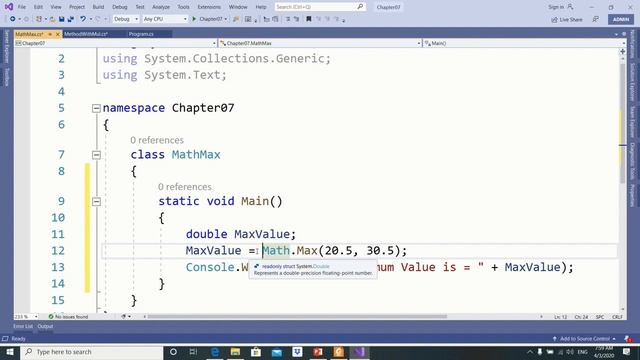Click the Save All toolbar icon

(71, 19)
